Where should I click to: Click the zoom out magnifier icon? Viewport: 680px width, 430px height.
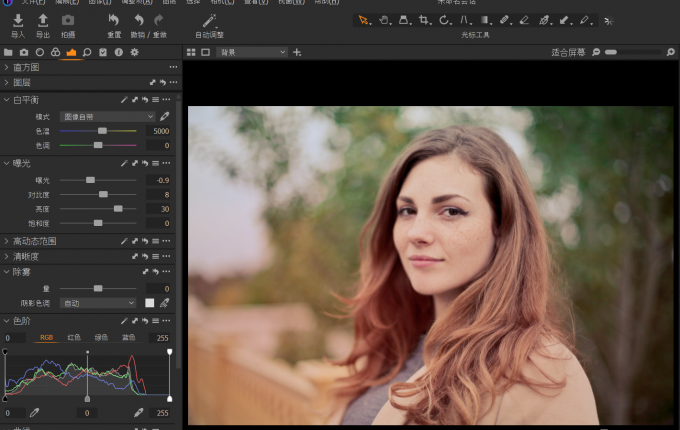(x=596, y=52)
